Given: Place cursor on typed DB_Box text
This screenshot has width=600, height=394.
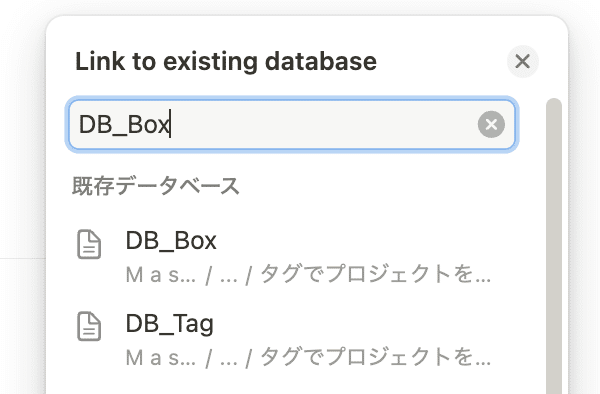Looking at the screenshot, I should [124, 125].
